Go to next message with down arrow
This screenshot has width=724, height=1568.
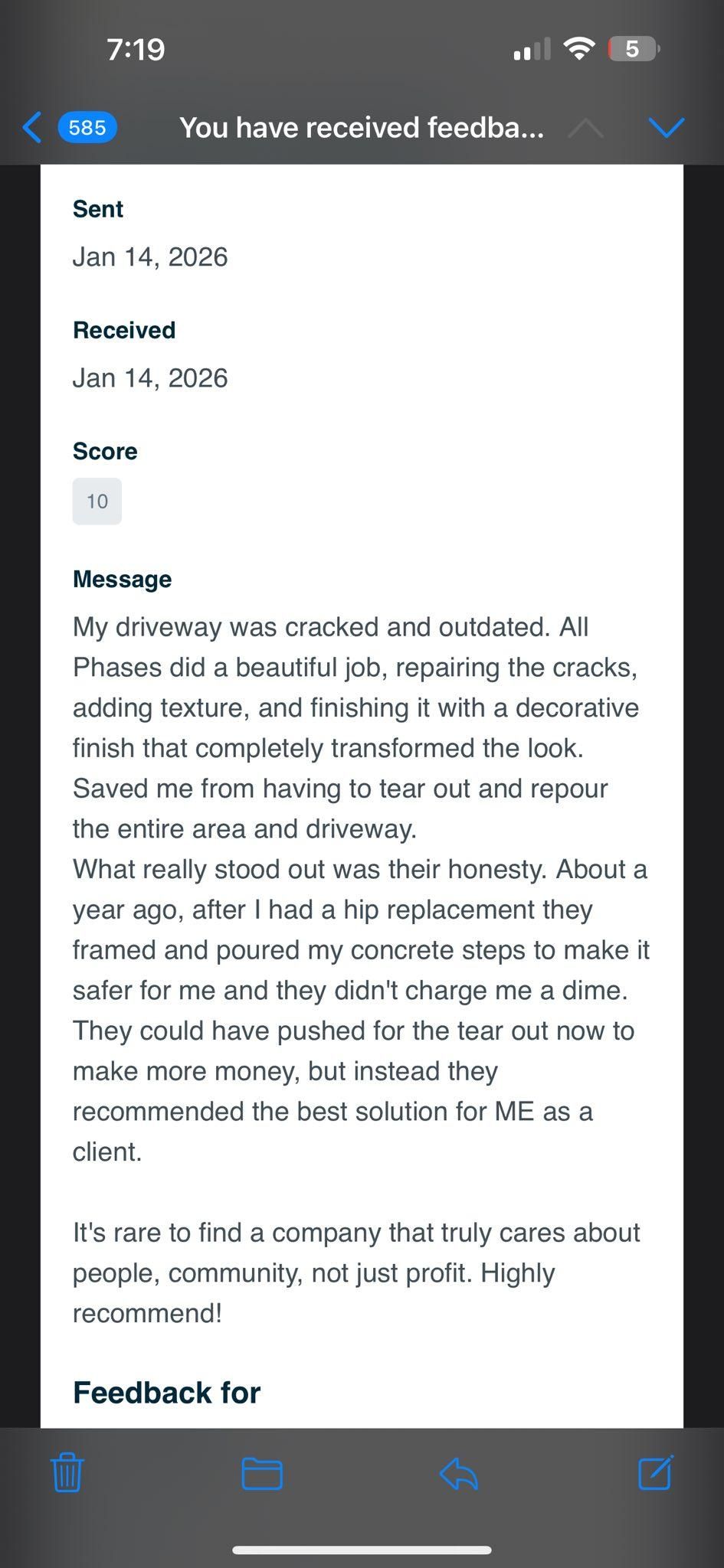(x=666, y=127)
